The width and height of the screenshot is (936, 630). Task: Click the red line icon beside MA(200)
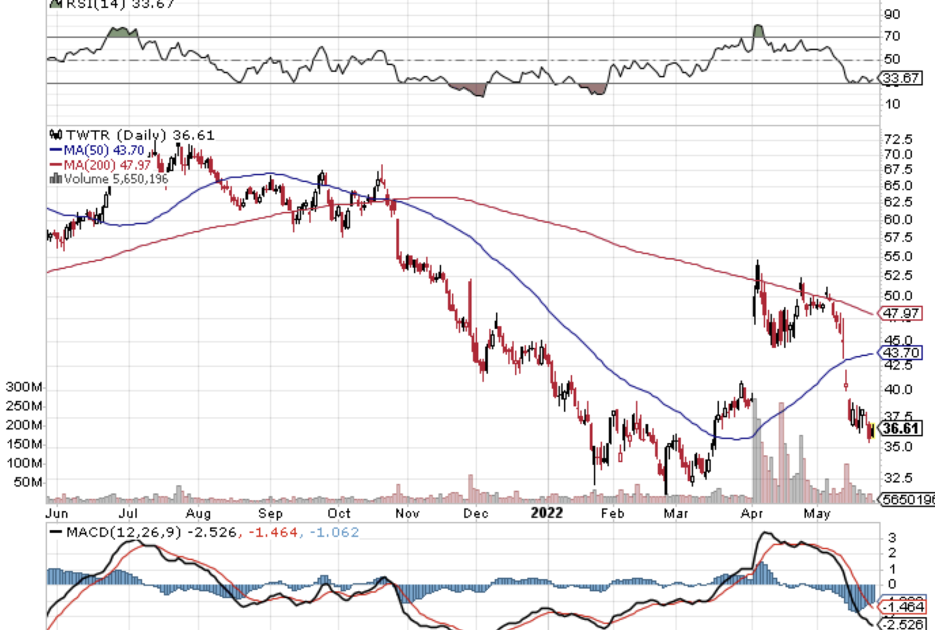pyautogui.click(x=55, y=164)
